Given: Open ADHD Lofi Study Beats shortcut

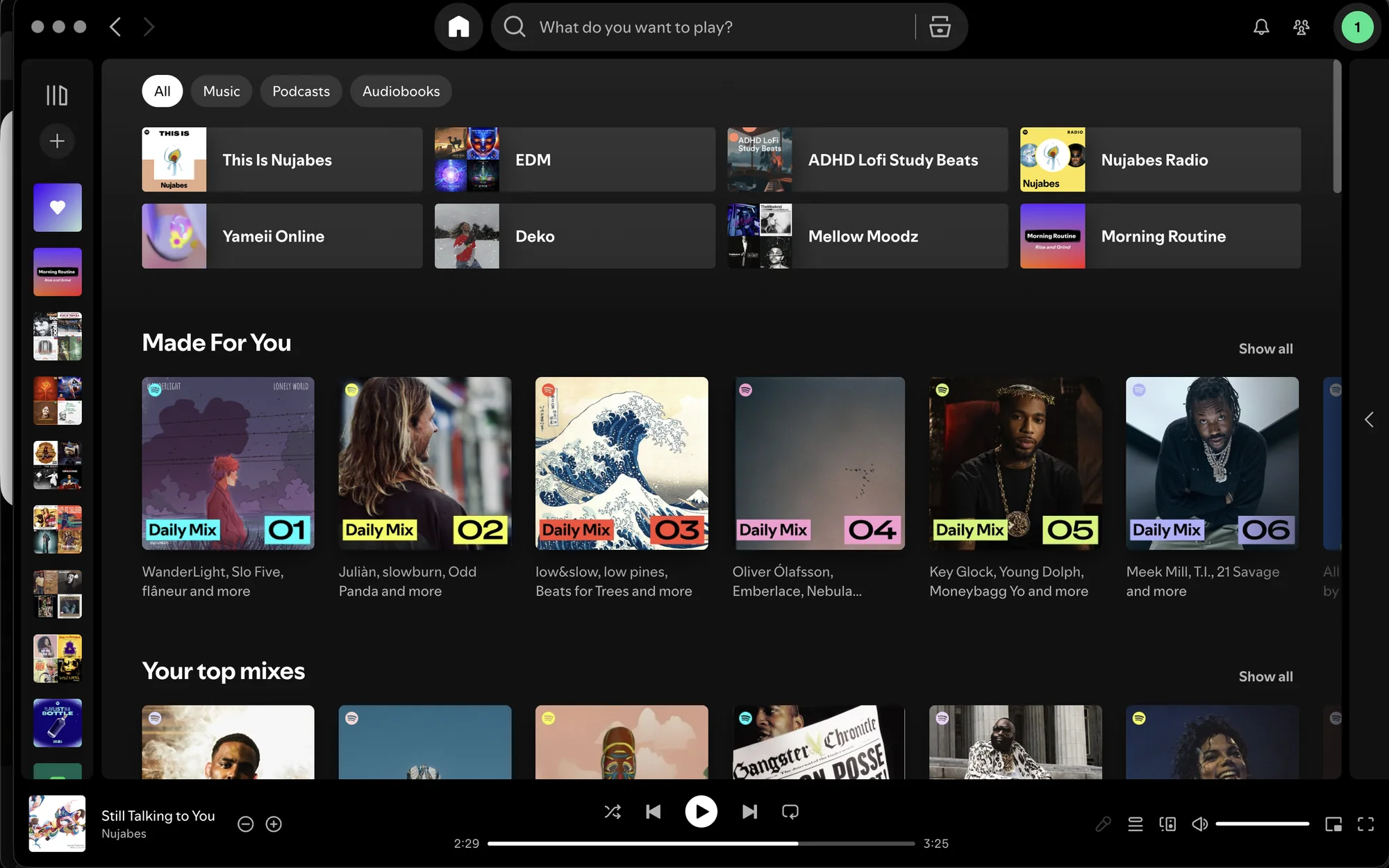Looking at the screenshot, I should tap(867, 160).
